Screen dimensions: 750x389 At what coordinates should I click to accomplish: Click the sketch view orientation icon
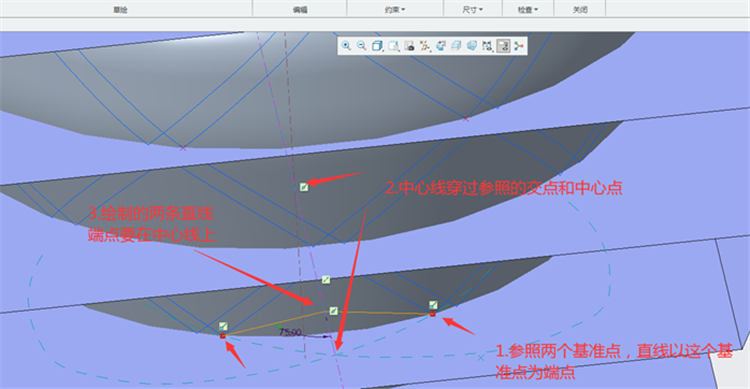pos(441,46)
